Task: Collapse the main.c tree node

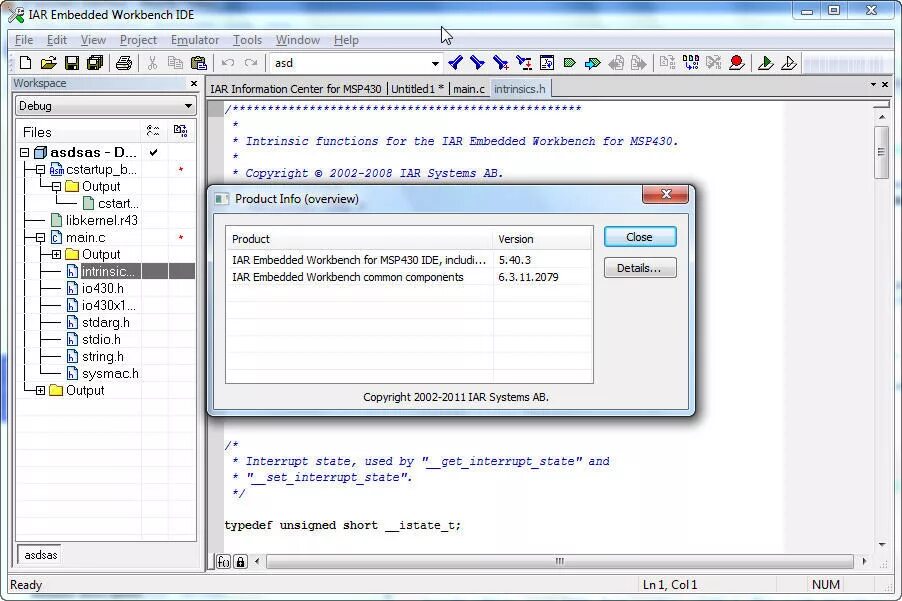Action: tap(40, 238)
